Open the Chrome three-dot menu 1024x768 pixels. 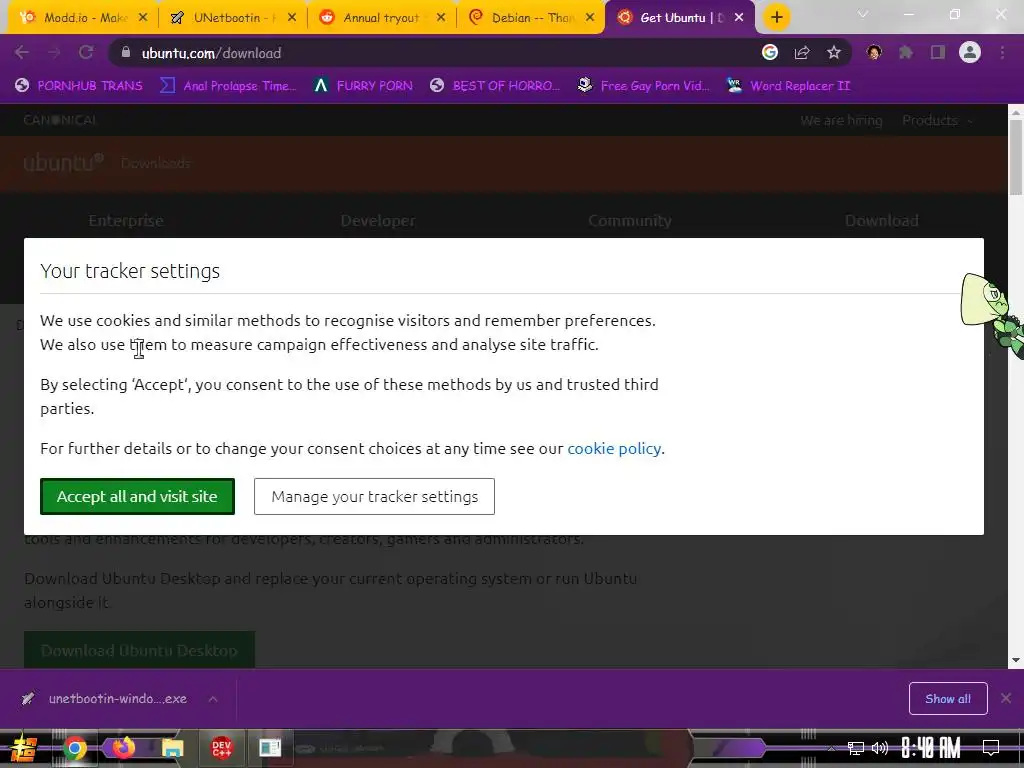[x=1002, y=53]
